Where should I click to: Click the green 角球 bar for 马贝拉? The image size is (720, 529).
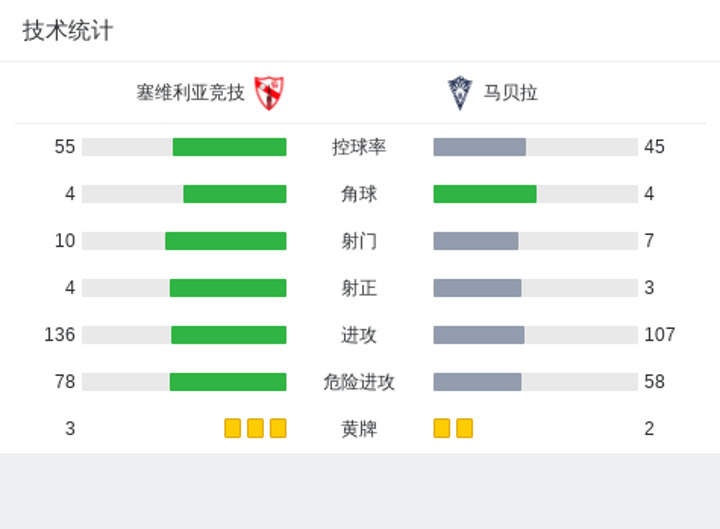[x=485, y=194]
